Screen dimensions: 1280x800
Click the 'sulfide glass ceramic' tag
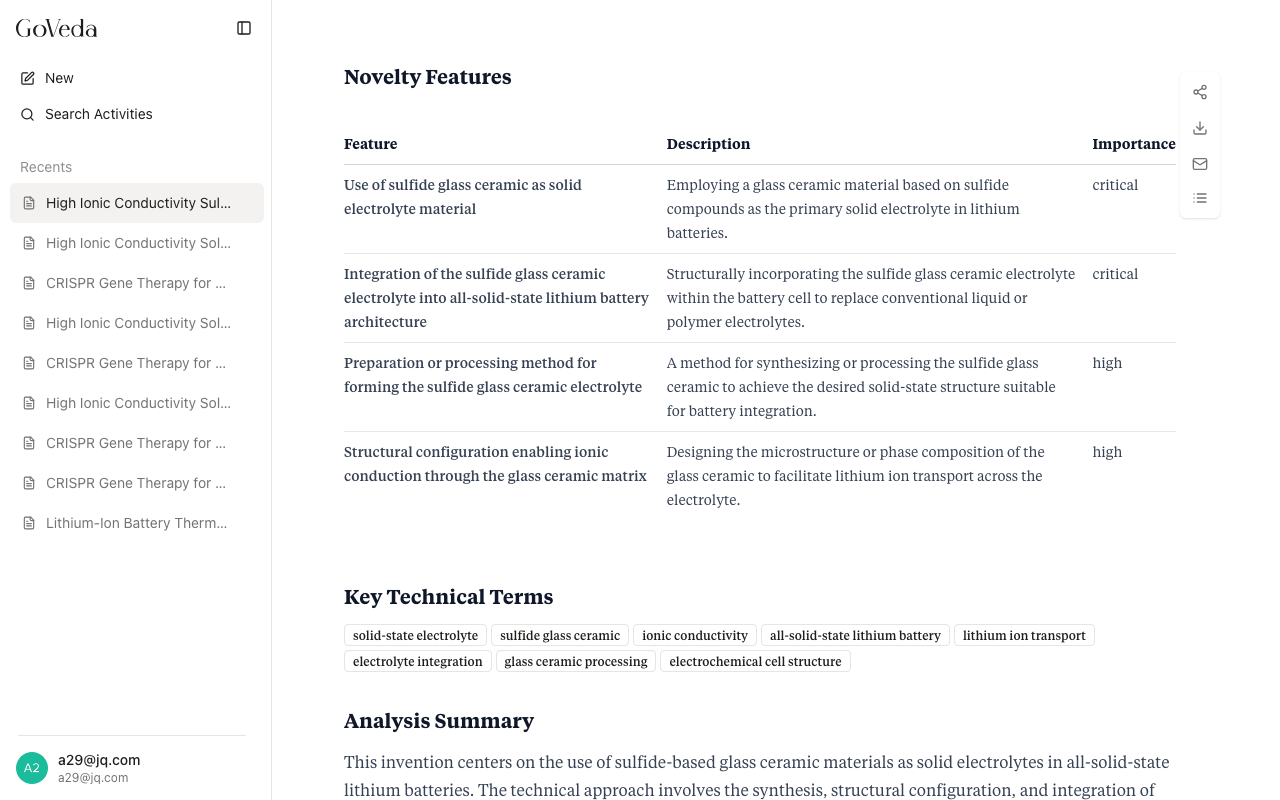pyautogui.click(x=560, y=635)
